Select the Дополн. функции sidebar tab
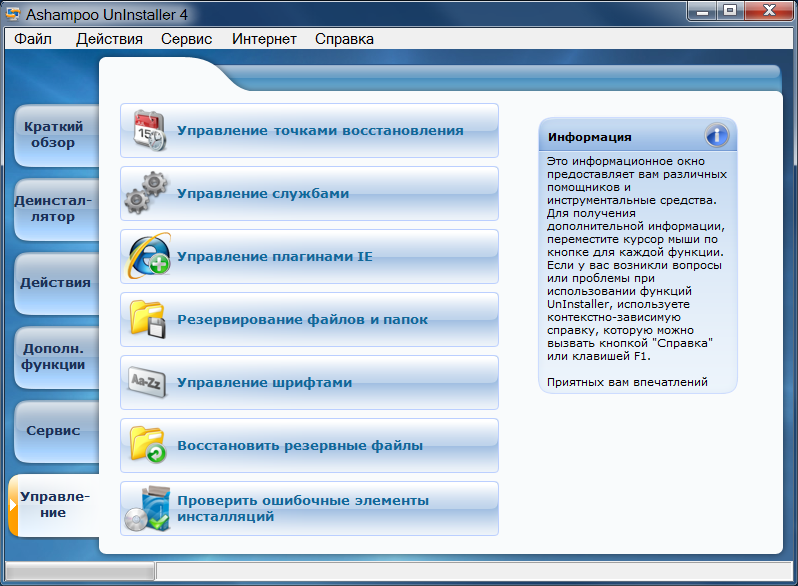This screenshot has width=798, height=586. coord(54,356)
